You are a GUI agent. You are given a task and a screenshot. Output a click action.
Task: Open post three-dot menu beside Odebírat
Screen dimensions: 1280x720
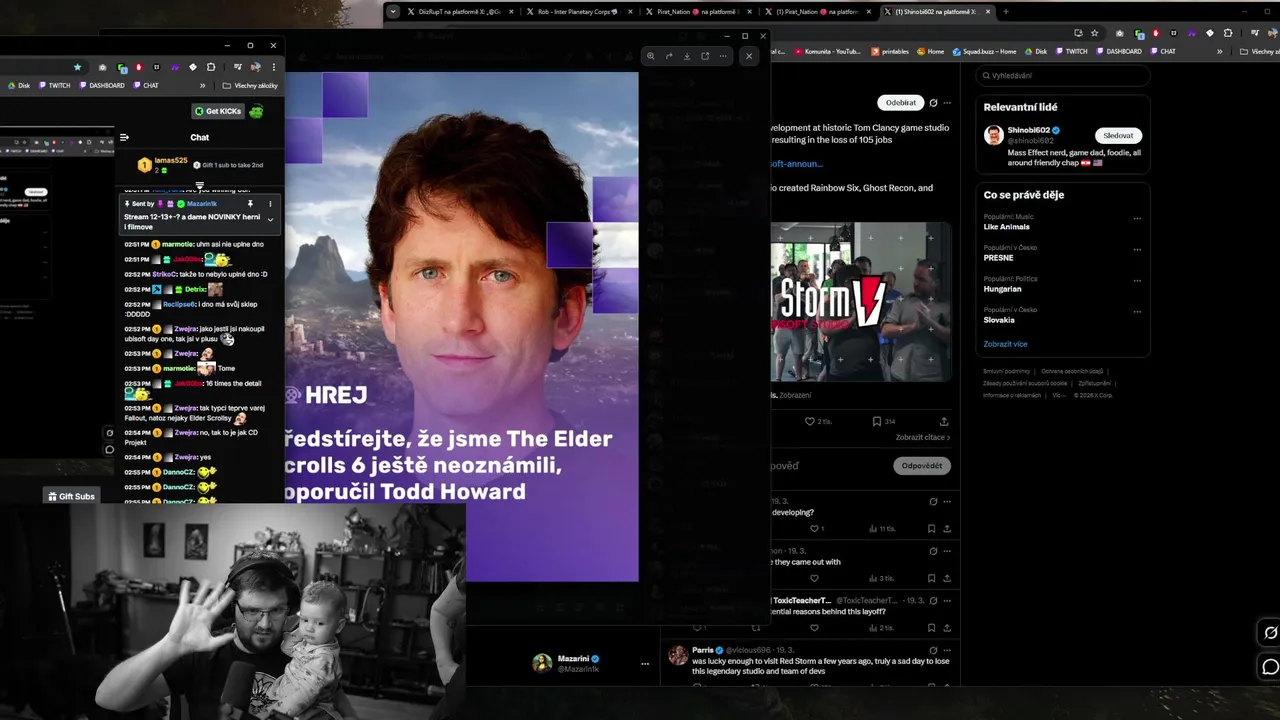(x=947, y=102)
